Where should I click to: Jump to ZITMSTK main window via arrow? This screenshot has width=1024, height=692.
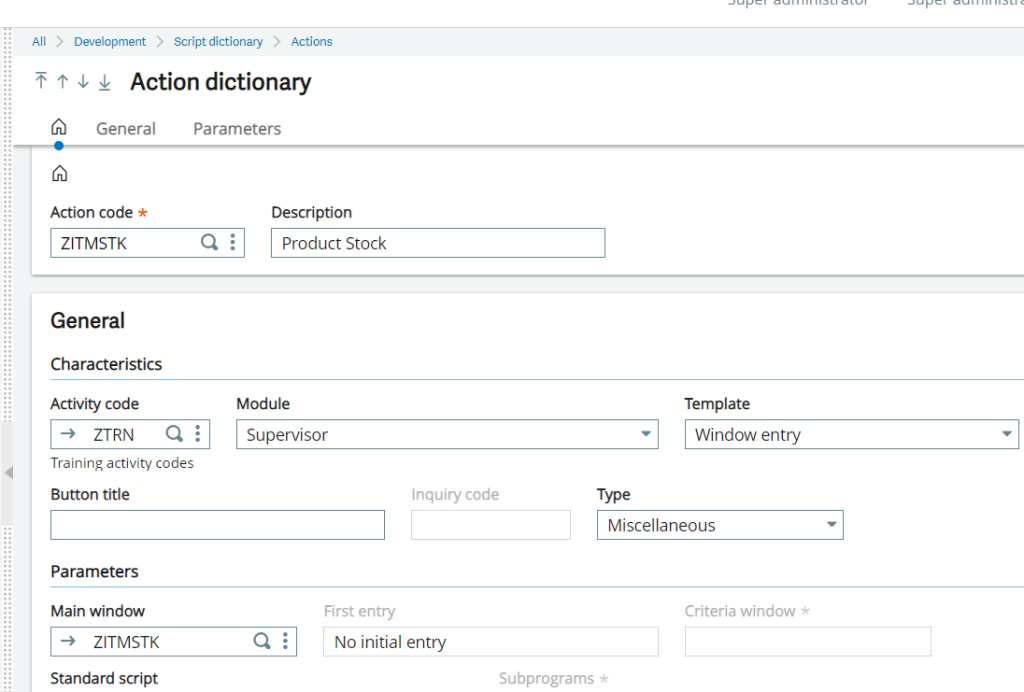(x=68, y=641)
